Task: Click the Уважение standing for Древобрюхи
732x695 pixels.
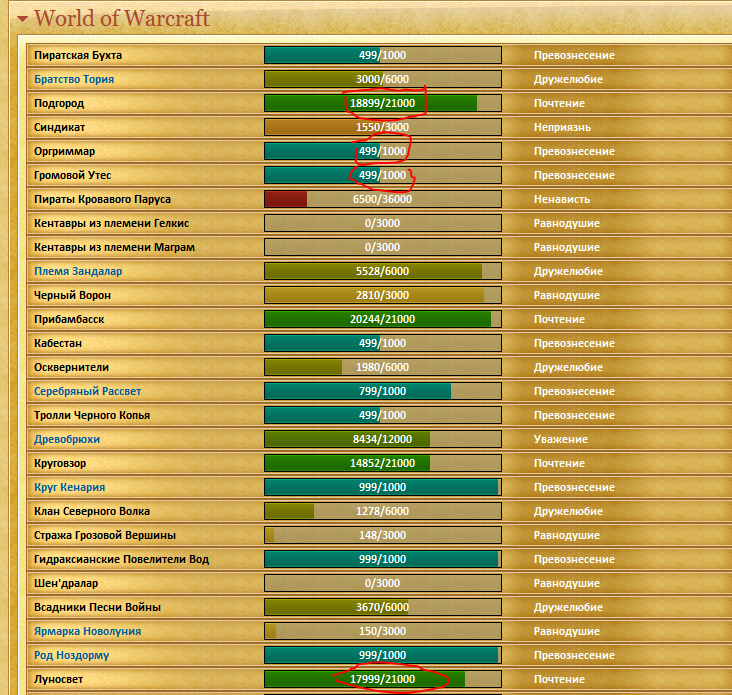Action: 561,439
